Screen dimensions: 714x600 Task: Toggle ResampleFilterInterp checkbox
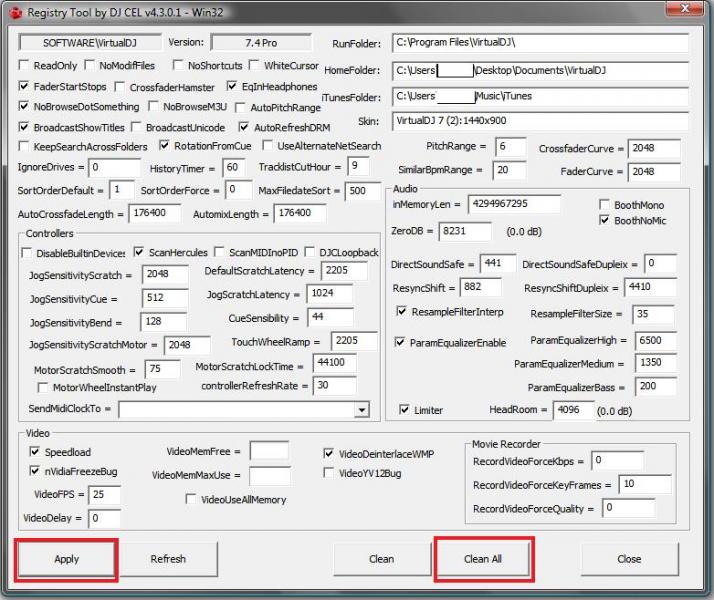pyautogui.click(x=402, y=311)
